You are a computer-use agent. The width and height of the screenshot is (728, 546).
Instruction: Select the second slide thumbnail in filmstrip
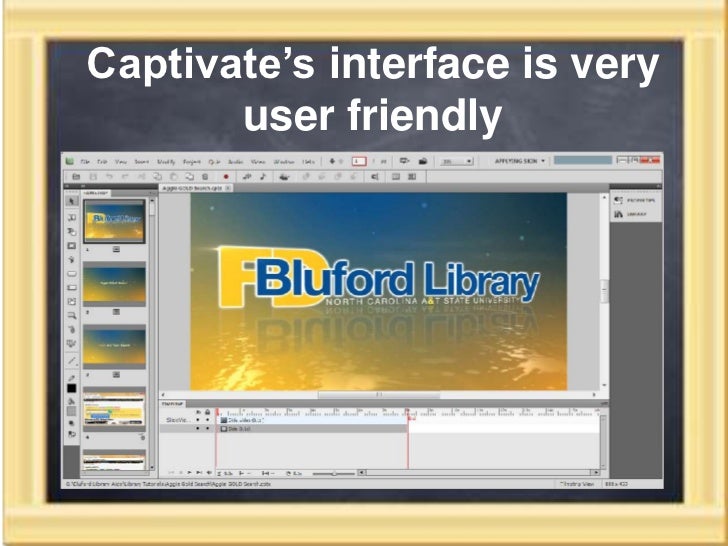[x=114, y=284]
